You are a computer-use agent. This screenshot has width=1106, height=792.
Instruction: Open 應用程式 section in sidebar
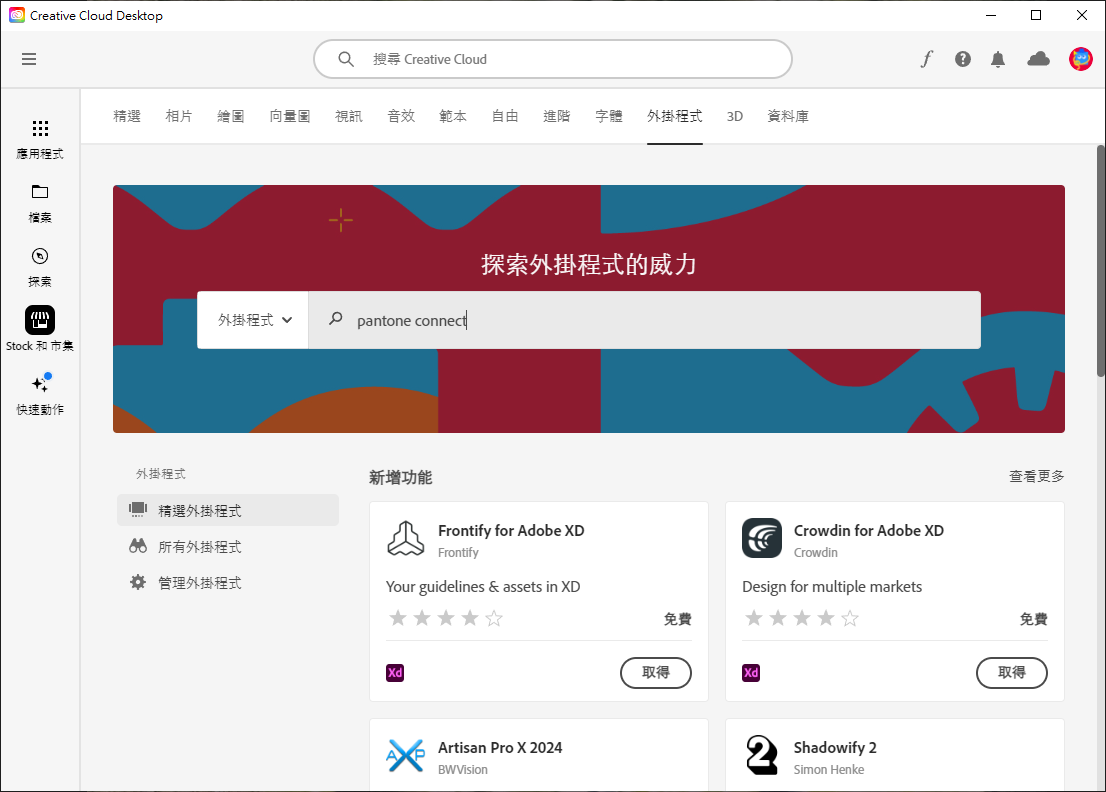point(40,138)
